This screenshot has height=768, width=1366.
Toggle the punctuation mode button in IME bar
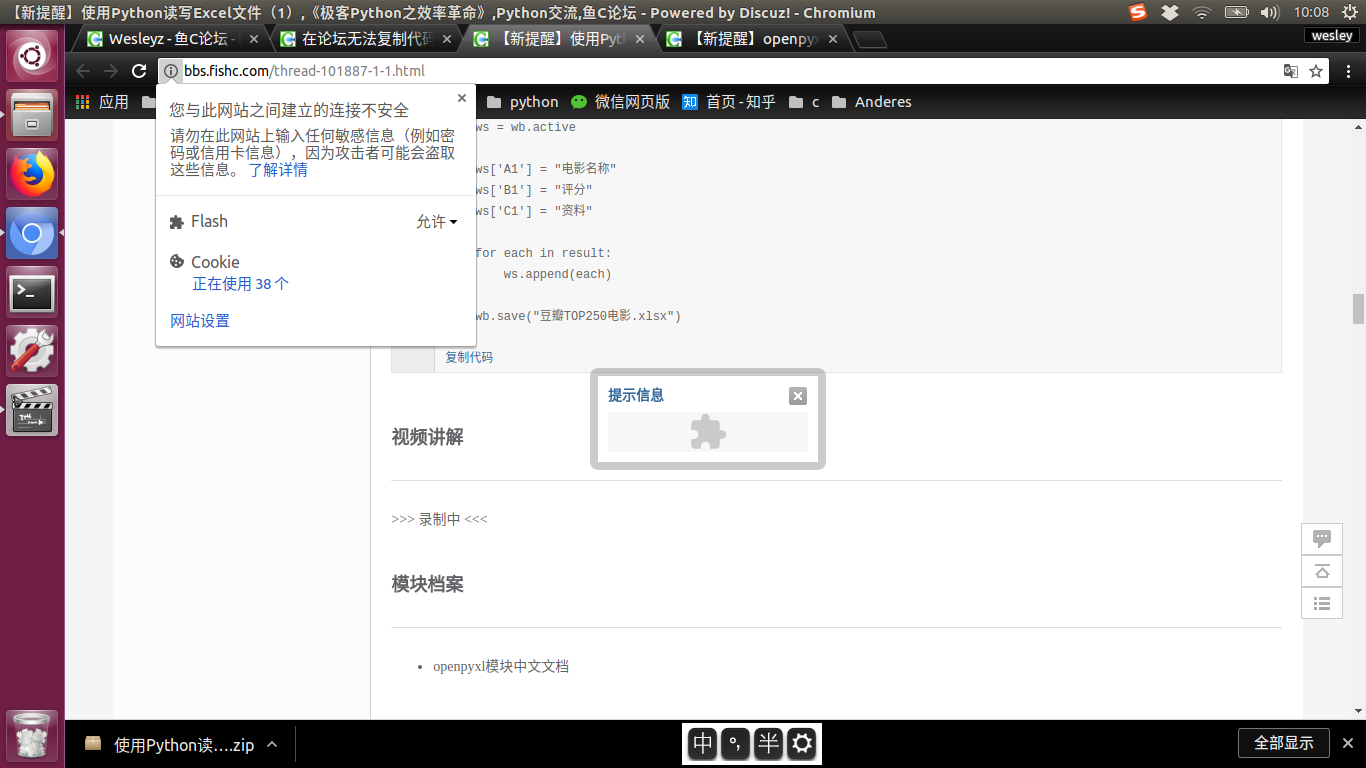(x=735, y=744)
